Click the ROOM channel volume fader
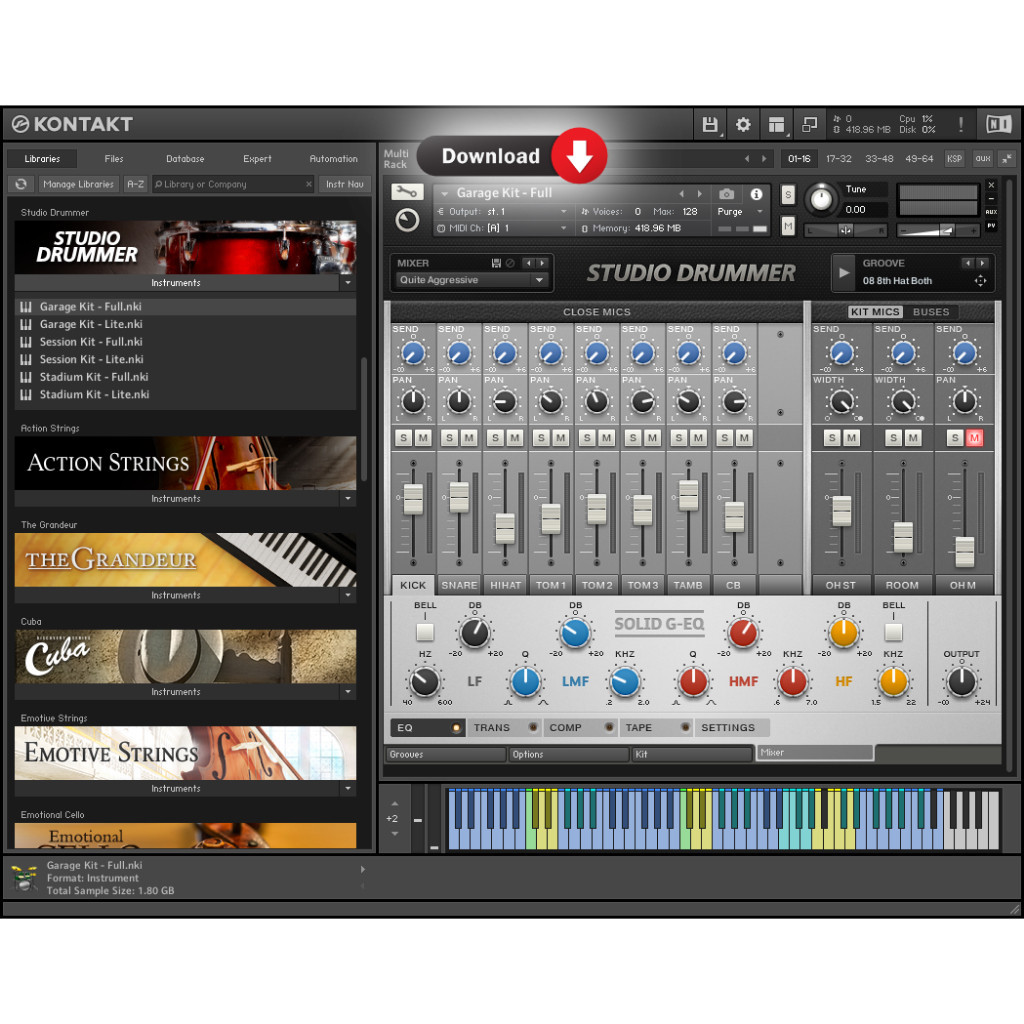This screenshot has width=1024, height=1024. pos(903,537)
